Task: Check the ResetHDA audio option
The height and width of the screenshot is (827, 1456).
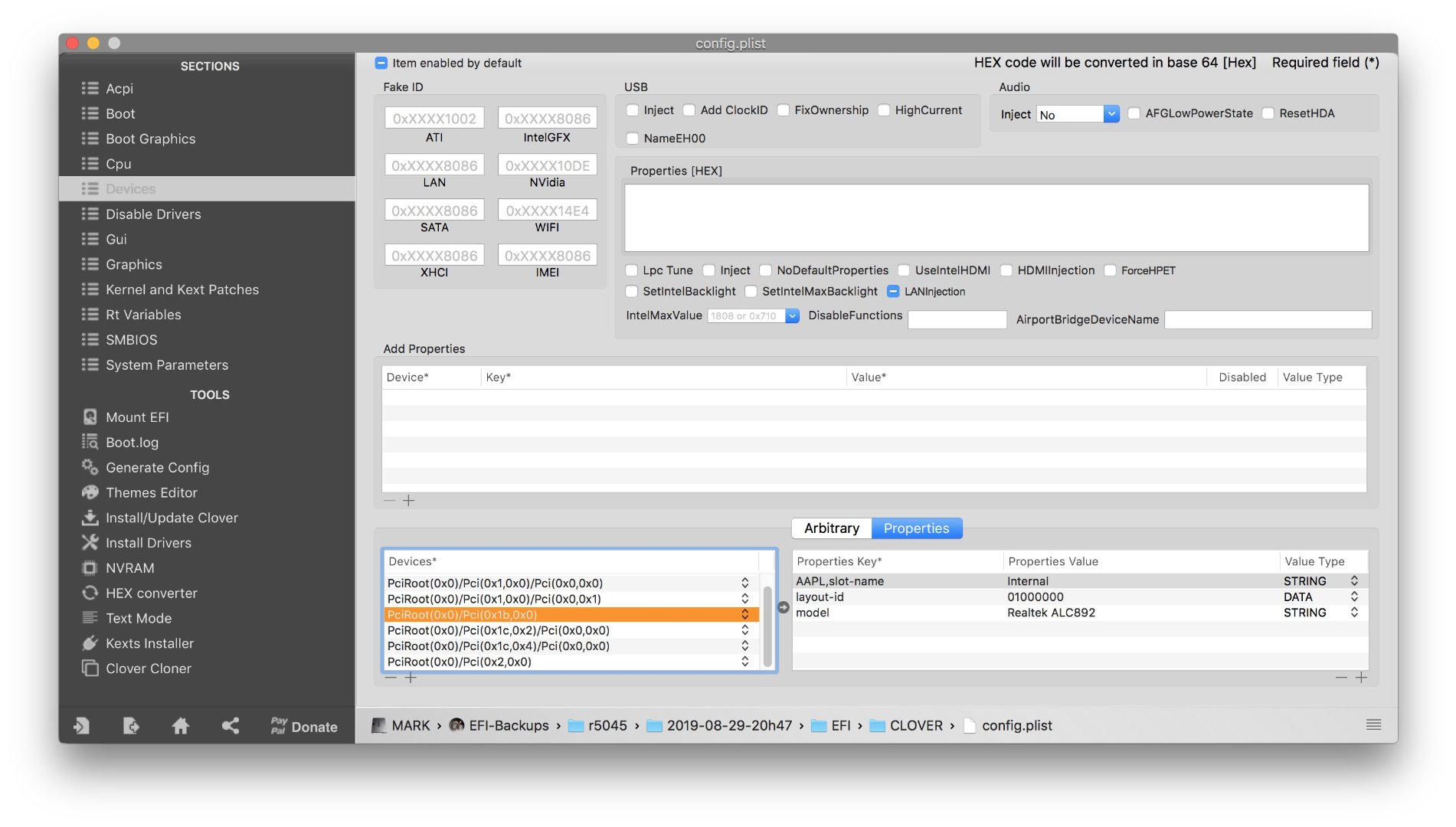Action: [x=1268, y=113]
